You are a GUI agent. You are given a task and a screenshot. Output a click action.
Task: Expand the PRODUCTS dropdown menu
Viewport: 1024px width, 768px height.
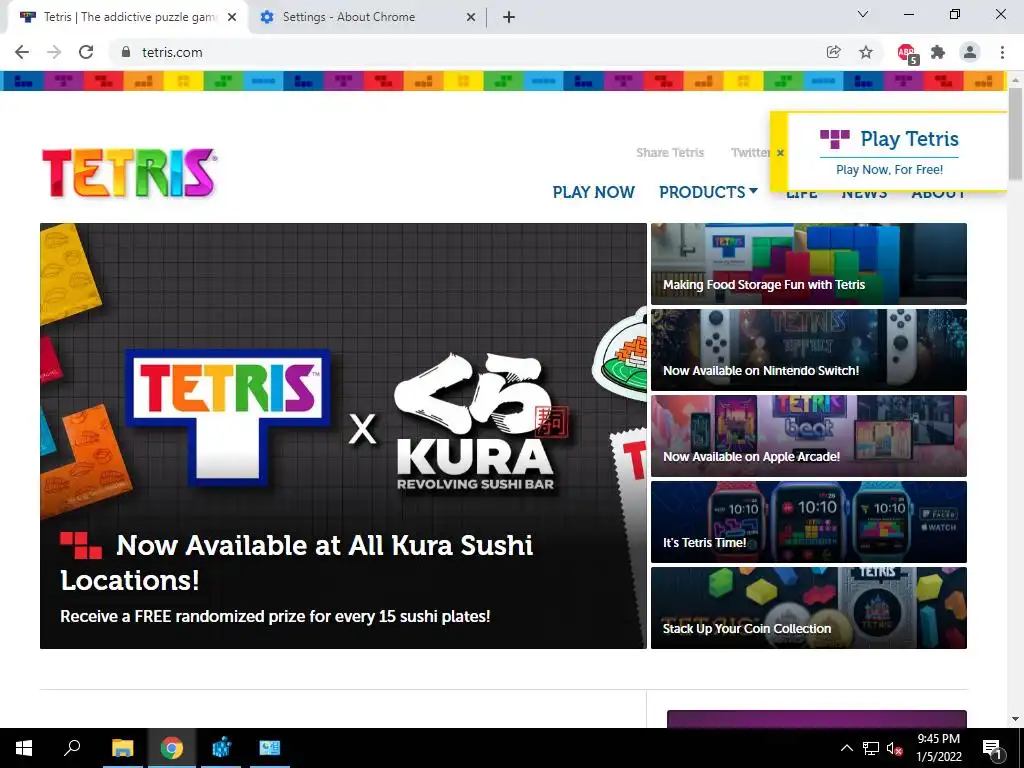pyautogui.click(x=708, y=192)
